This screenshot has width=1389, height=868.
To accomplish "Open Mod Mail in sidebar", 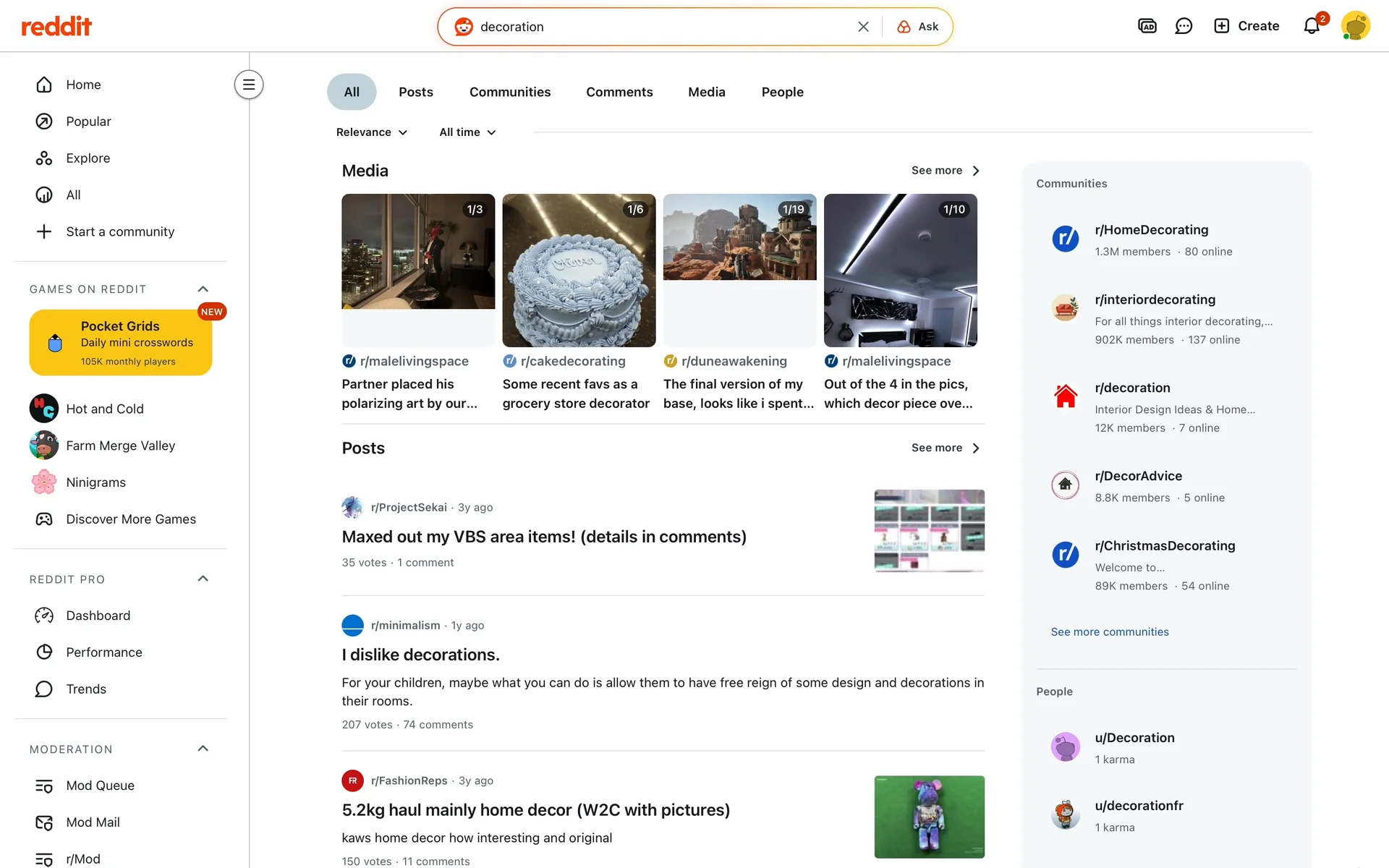I will [93, 822].
